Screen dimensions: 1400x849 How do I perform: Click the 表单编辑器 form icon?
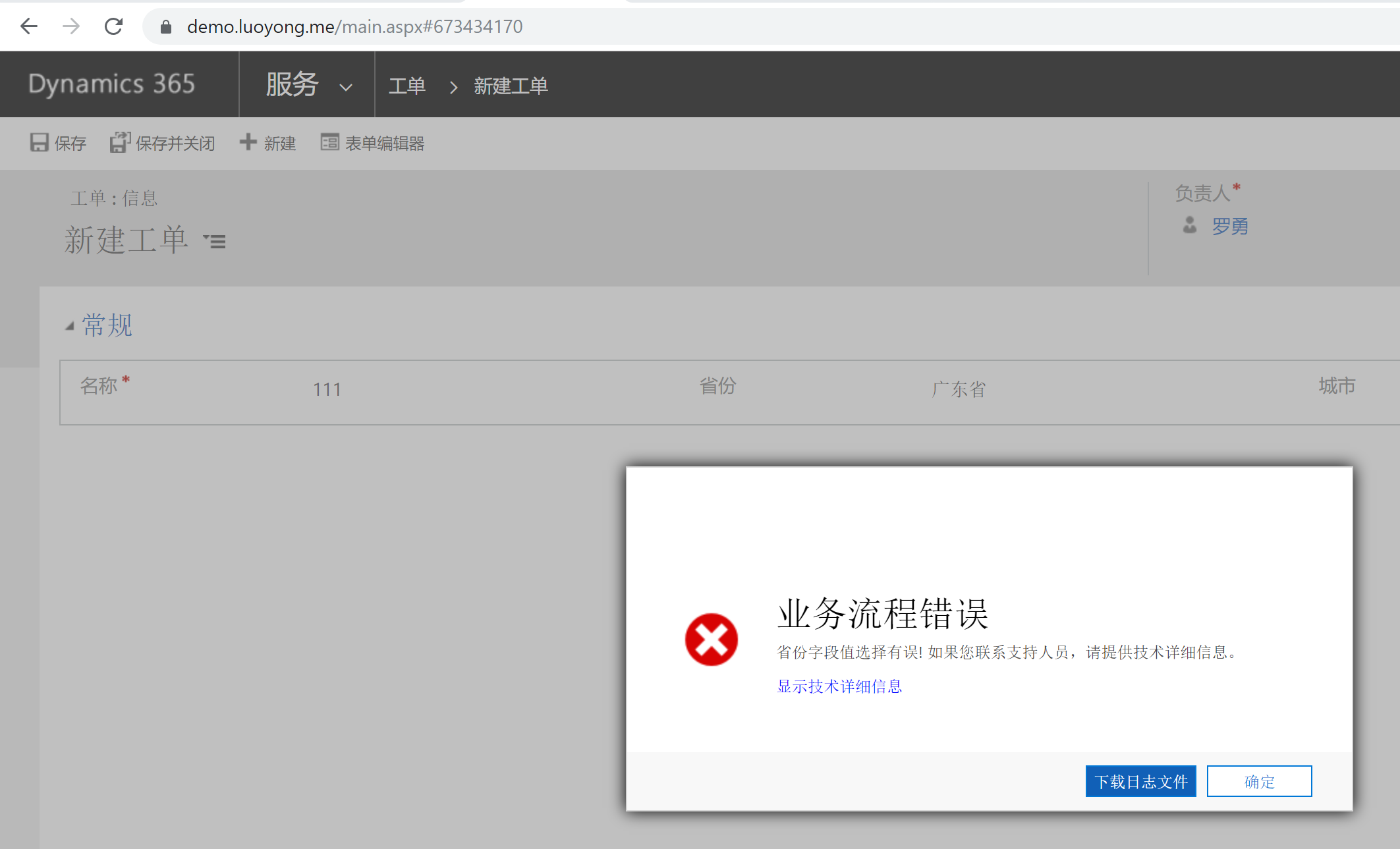(x=329, y=142)
